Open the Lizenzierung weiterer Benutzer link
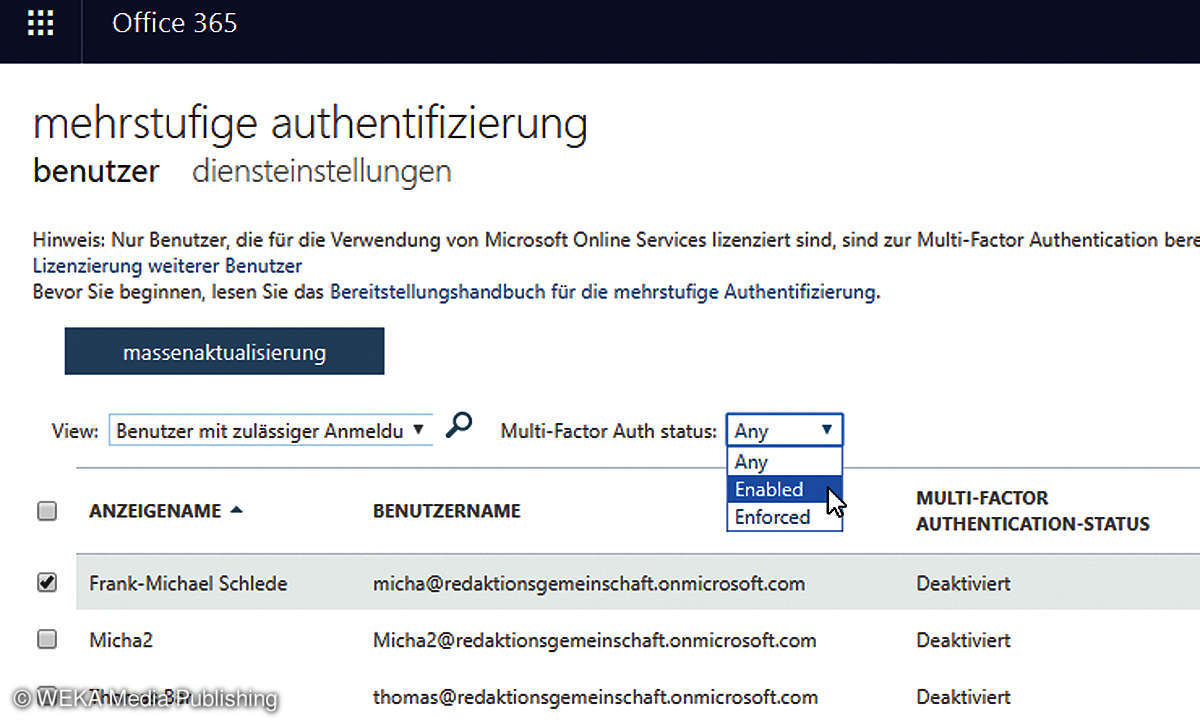The image size is (1200, 720). [x=168, y=266]
